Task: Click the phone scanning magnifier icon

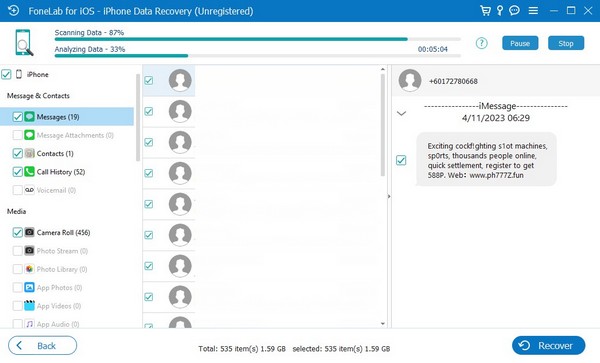Action: click(24, 43)
